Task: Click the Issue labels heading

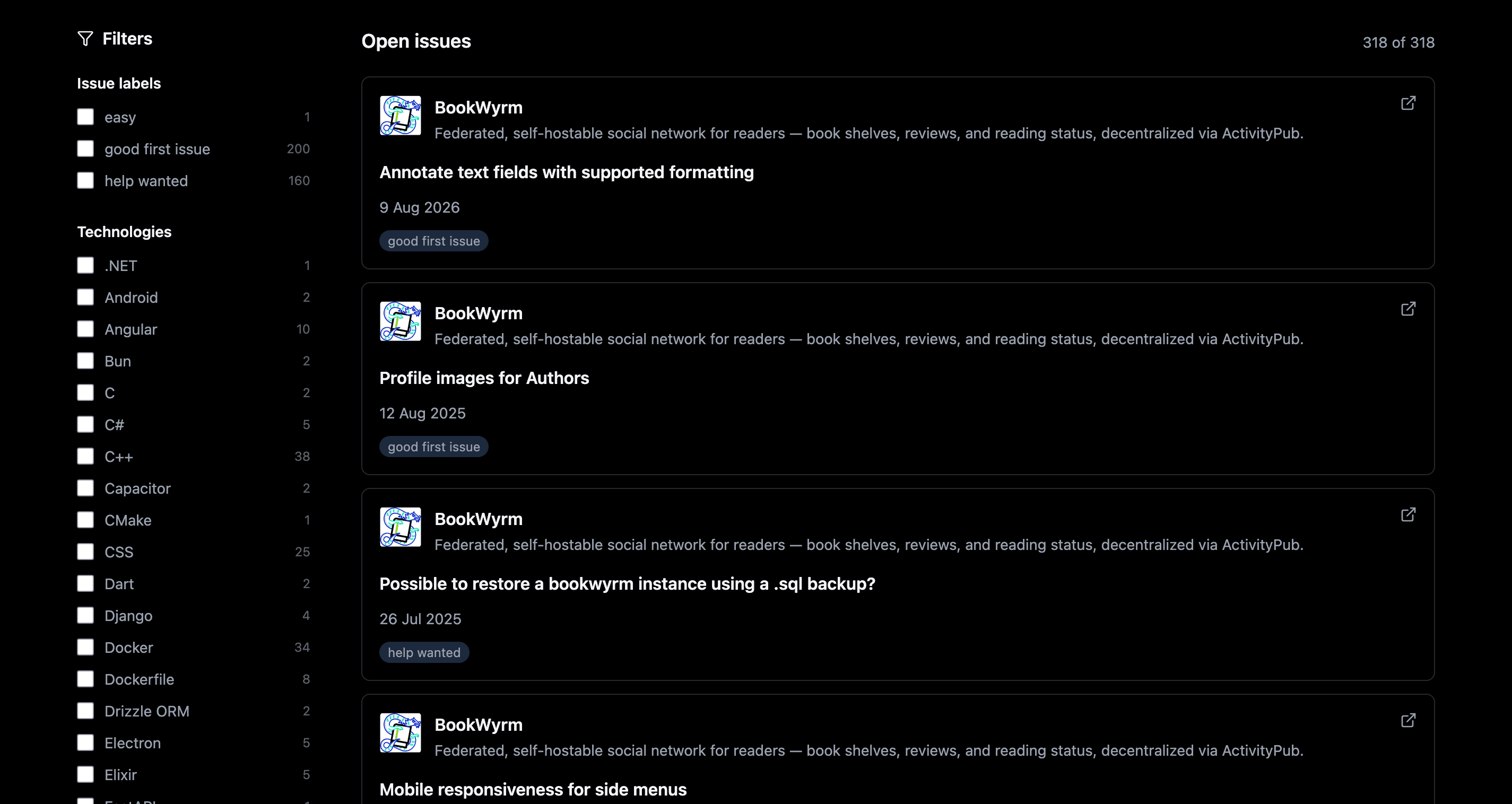Action: (x=119, y=83)
